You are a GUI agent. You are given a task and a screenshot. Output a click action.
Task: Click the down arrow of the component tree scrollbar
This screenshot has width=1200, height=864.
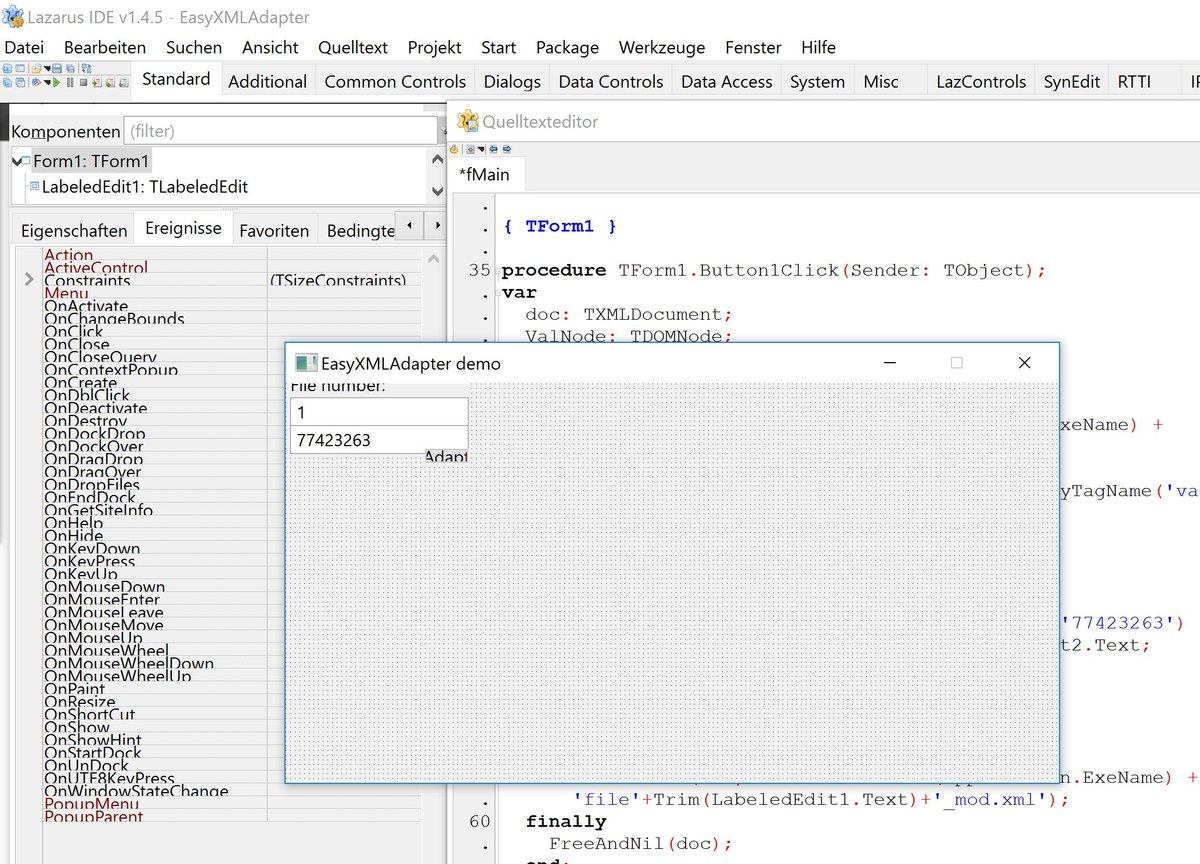(x=437, y=191)
